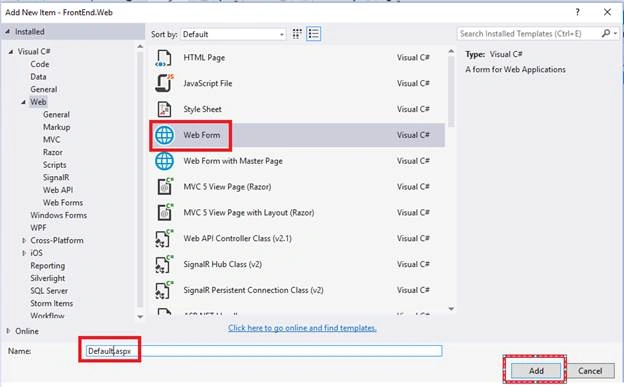This screenshot has width=624, height=387.
Task: Click the Cancel button
Action: click(590, 371)
